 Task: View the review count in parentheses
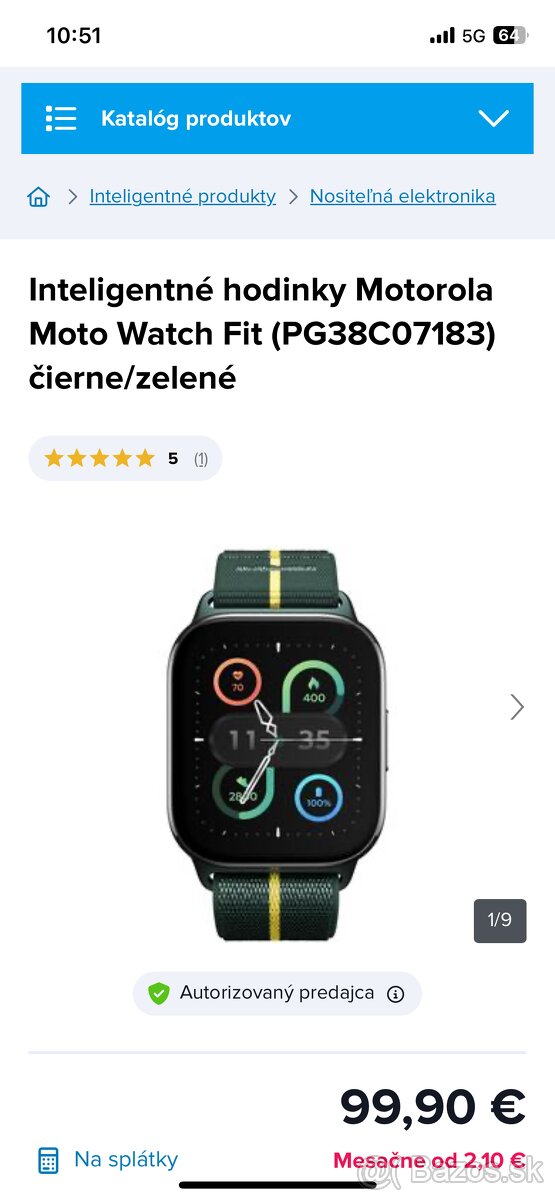201,459
